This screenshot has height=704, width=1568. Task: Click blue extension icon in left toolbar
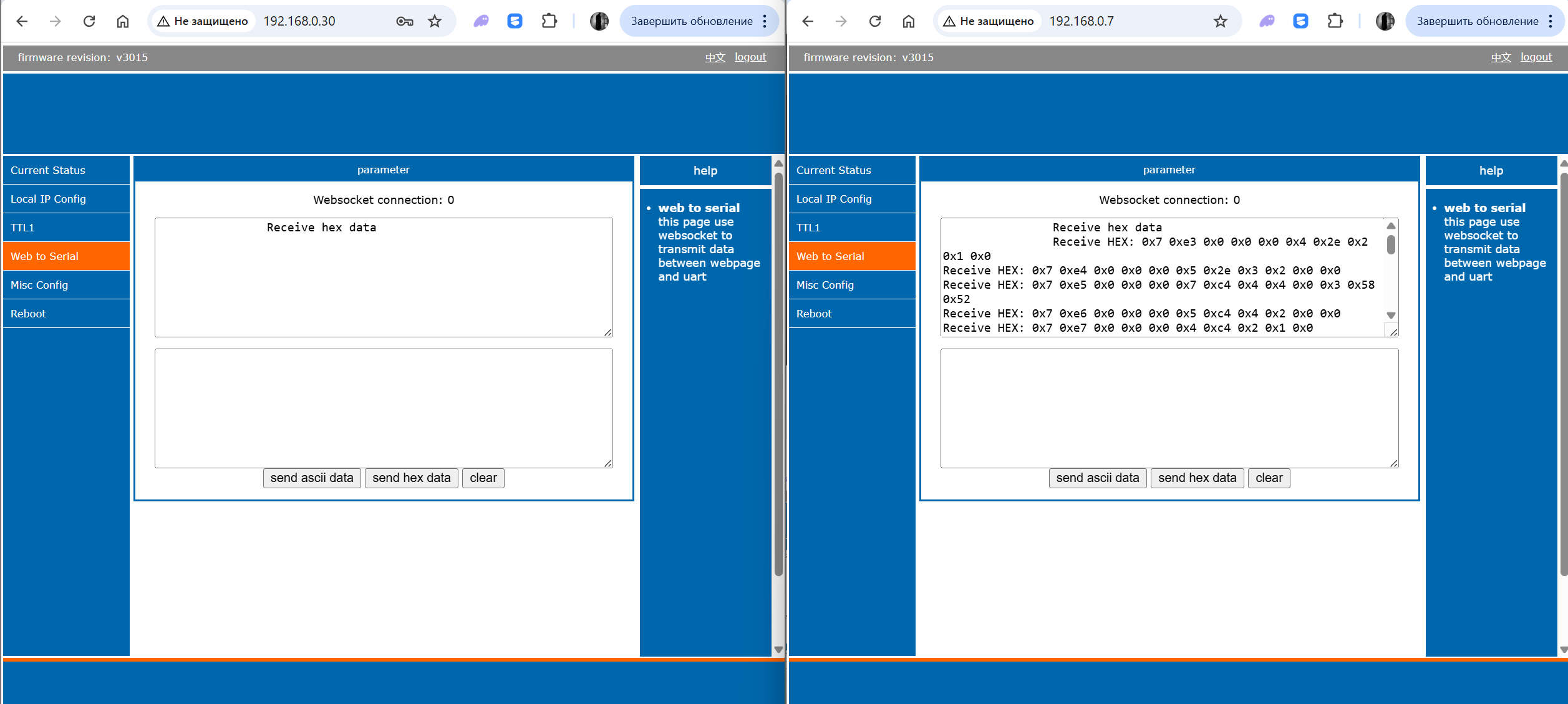pos(515,21)
